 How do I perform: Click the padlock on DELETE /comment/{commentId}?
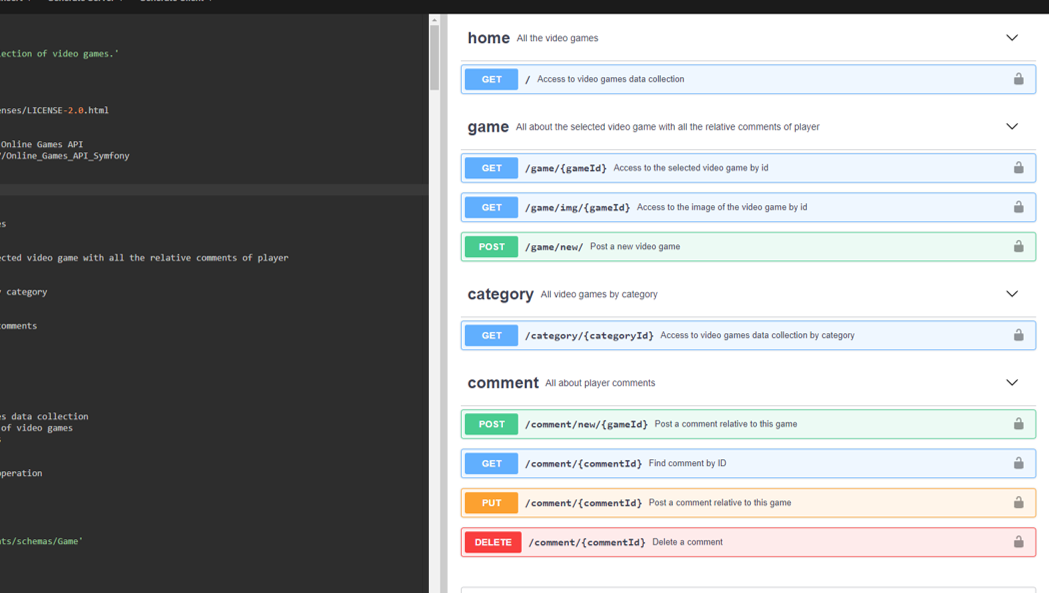pos(1019,541)
